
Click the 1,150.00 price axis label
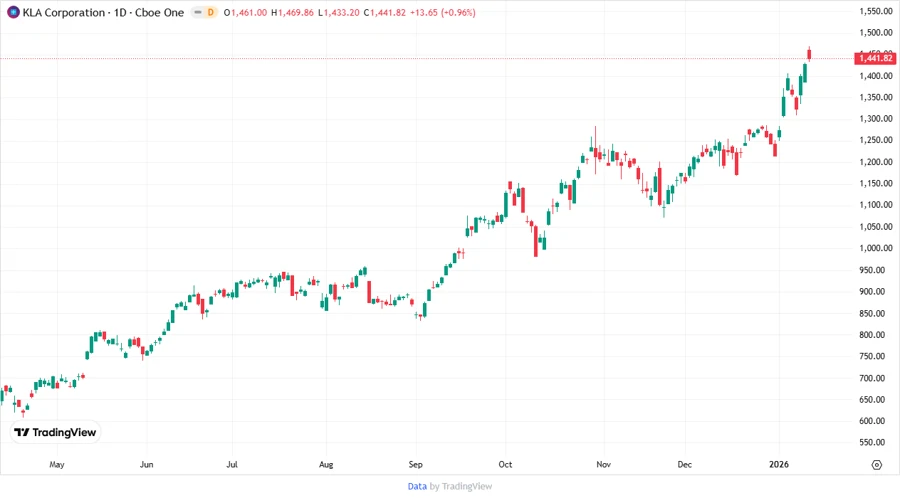pos(876,184)
